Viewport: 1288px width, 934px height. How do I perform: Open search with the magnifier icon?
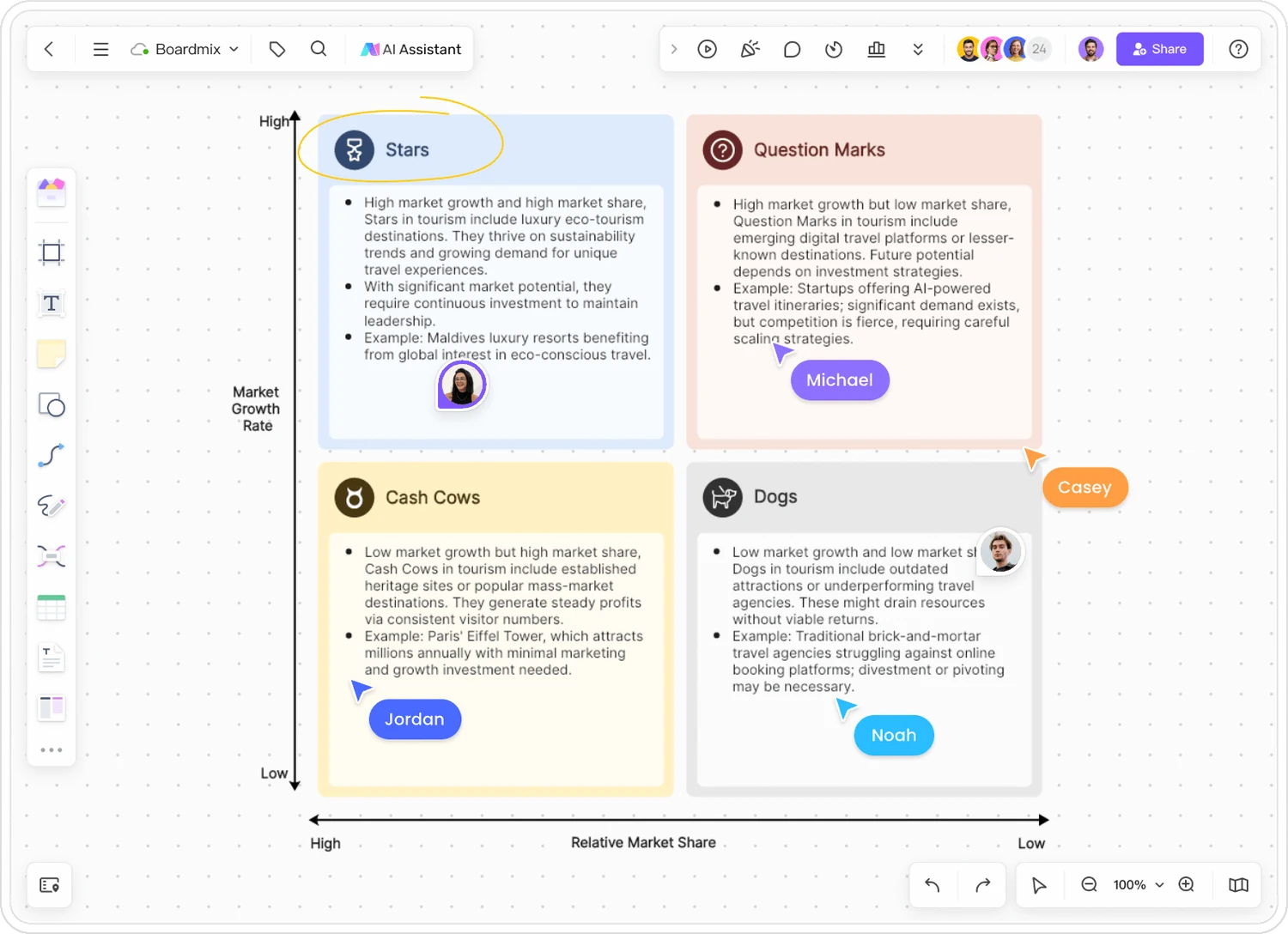pos(319,49)
